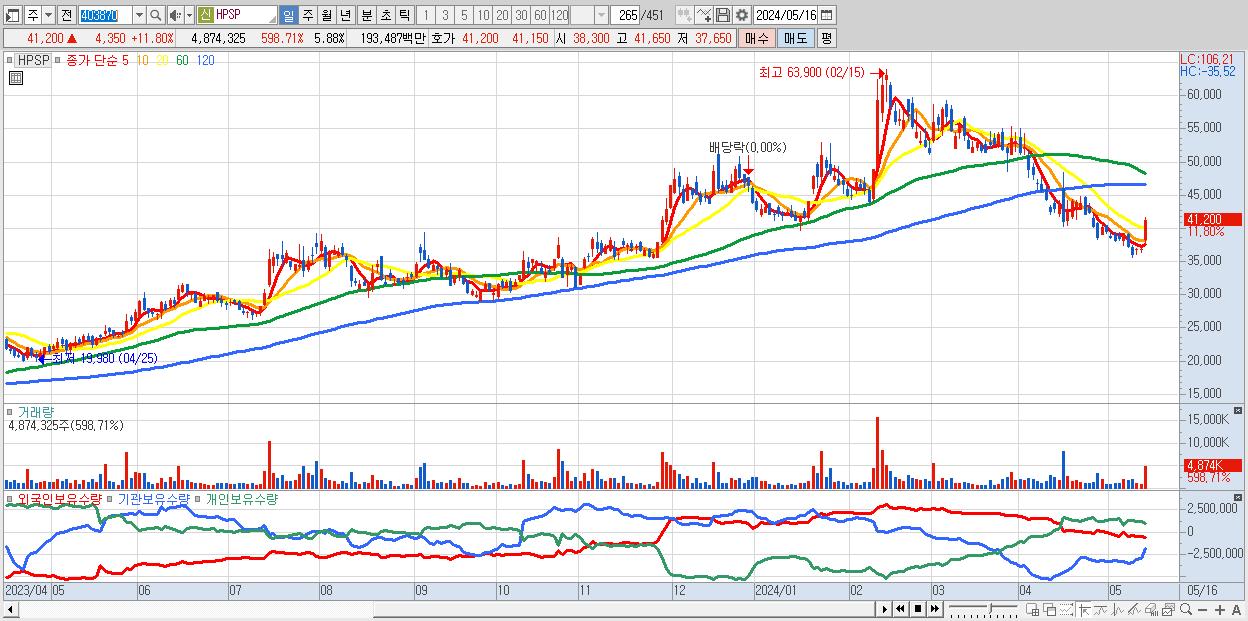Click the bar count field showing 265
The image size is (1248, 621).
pyautogui.click(x=626, y=16)
